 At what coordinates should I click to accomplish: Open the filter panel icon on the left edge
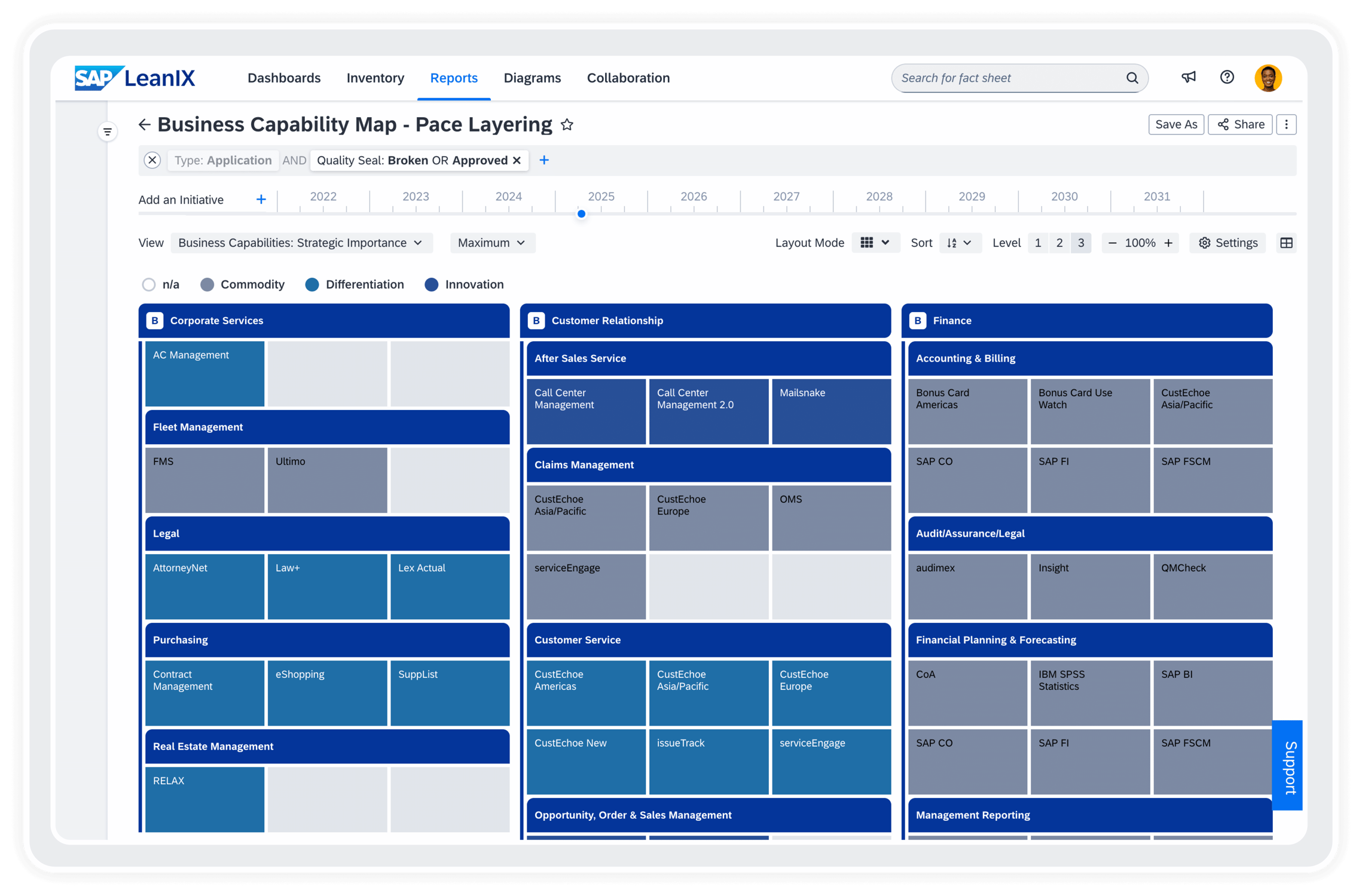(x=108, y=131)
